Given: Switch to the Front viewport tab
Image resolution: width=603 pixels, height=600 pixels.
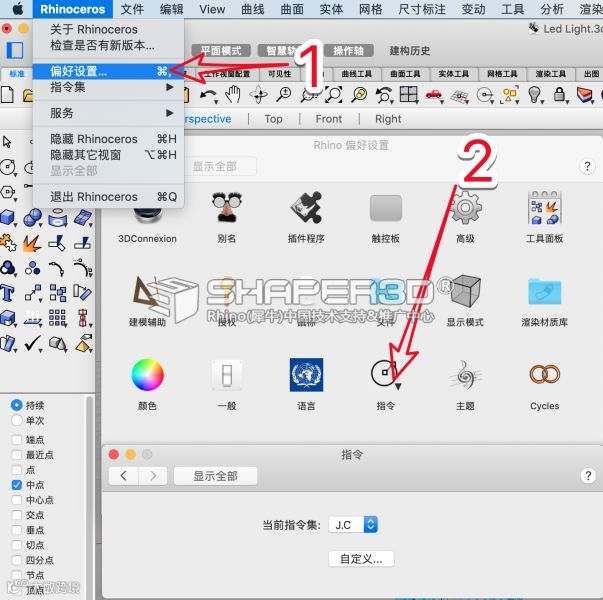Looking at the screenshot, I should pyautogui.click(x=329, y=119).
